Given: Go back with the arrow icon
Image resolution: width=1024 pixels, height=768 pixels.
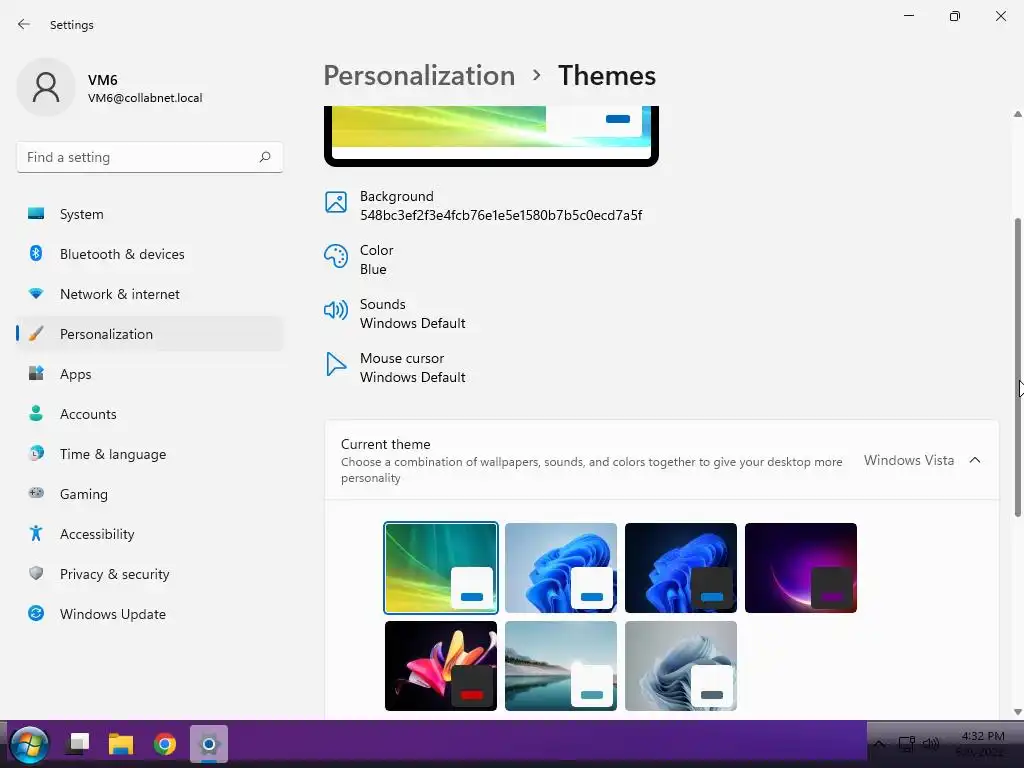Looking at the screenshot, I should tap(24, 24).
